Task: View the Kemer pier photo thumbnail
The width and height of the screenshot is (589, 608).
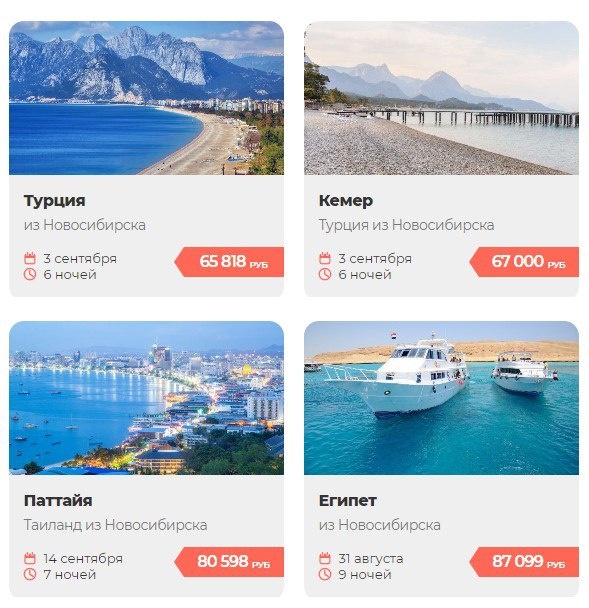Action: 442,98
